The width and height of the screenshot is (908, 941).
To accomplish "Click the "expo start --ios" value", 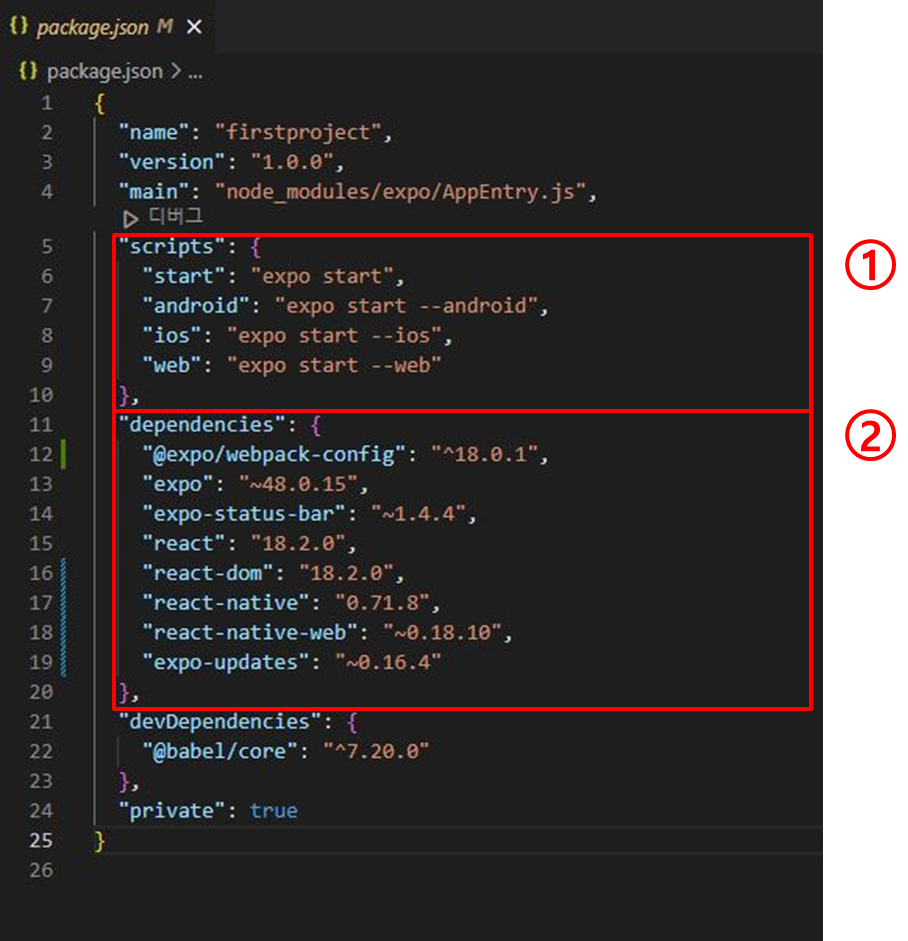I will [x=334, y=335].
